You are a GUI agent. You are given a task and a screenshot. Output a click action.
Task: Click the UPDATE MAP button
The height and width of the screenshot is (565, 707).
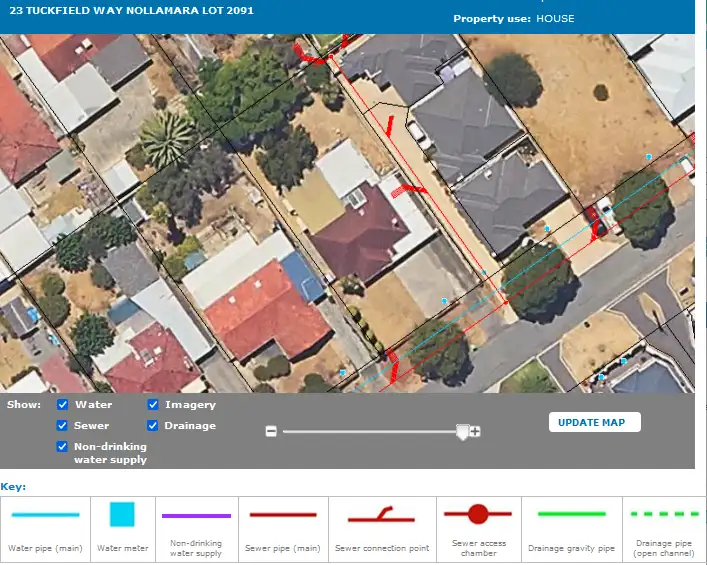594,423
